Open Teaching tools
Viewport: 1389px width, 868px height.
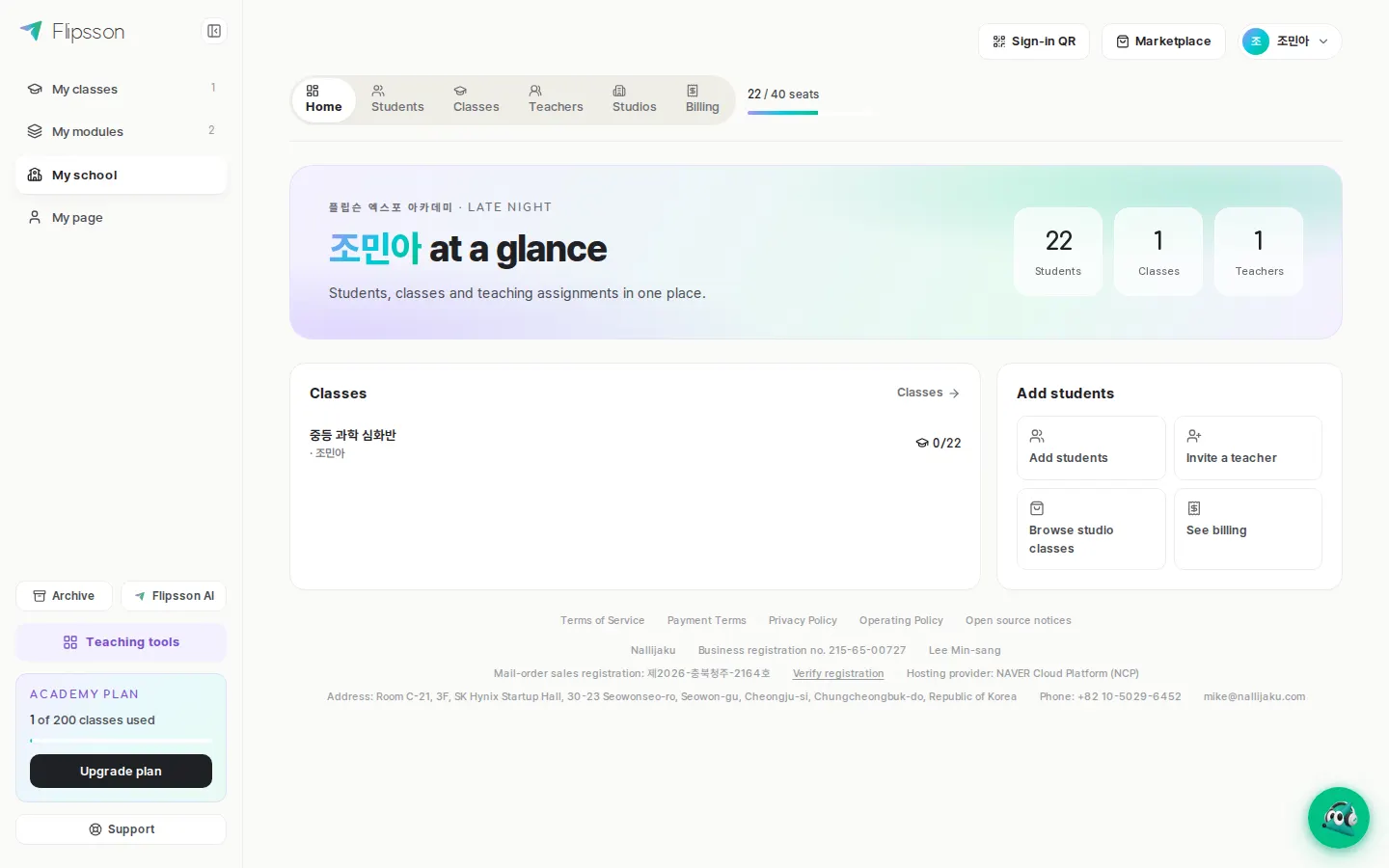click(x=122, y=642)
